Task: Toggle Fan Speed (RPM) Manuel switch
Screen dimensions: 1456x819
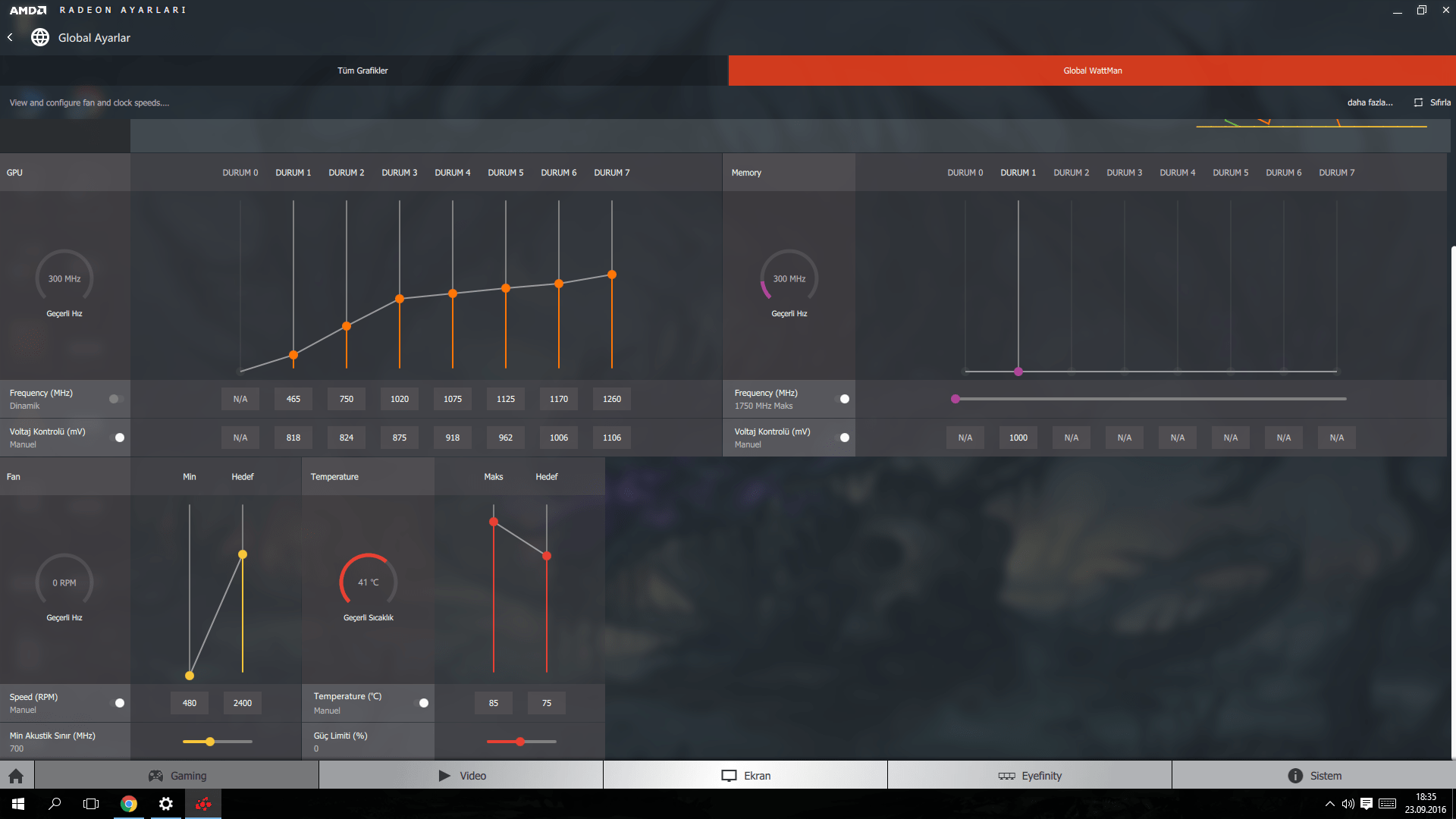Action: 116,703
